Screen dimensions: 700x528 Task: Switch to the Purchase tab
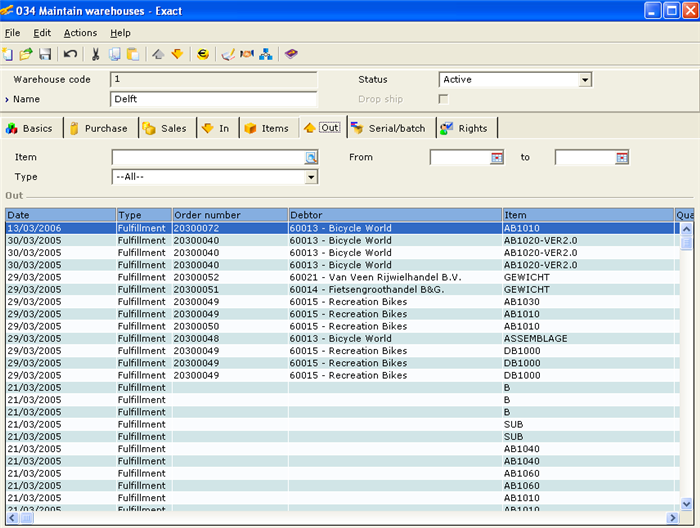99,129
